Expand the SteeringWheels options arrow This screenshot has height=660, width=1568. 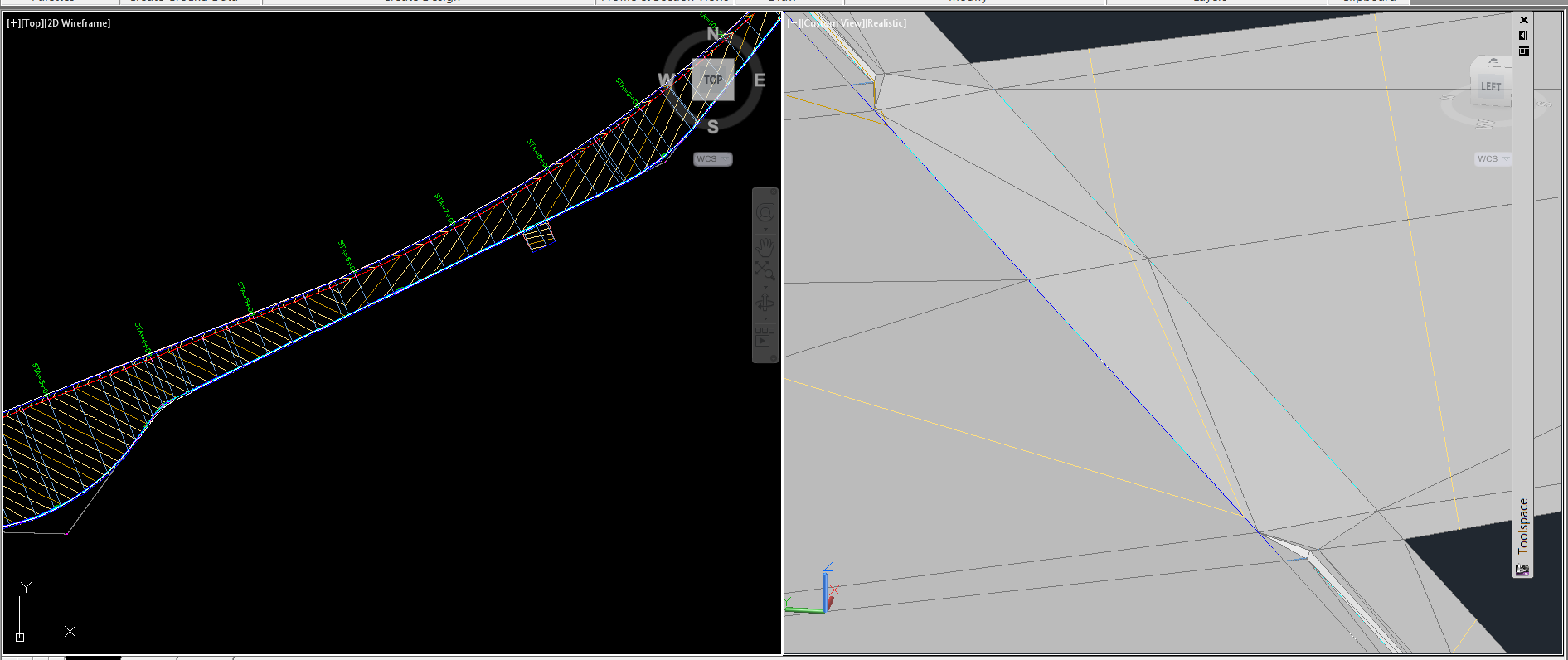[765, 230]
